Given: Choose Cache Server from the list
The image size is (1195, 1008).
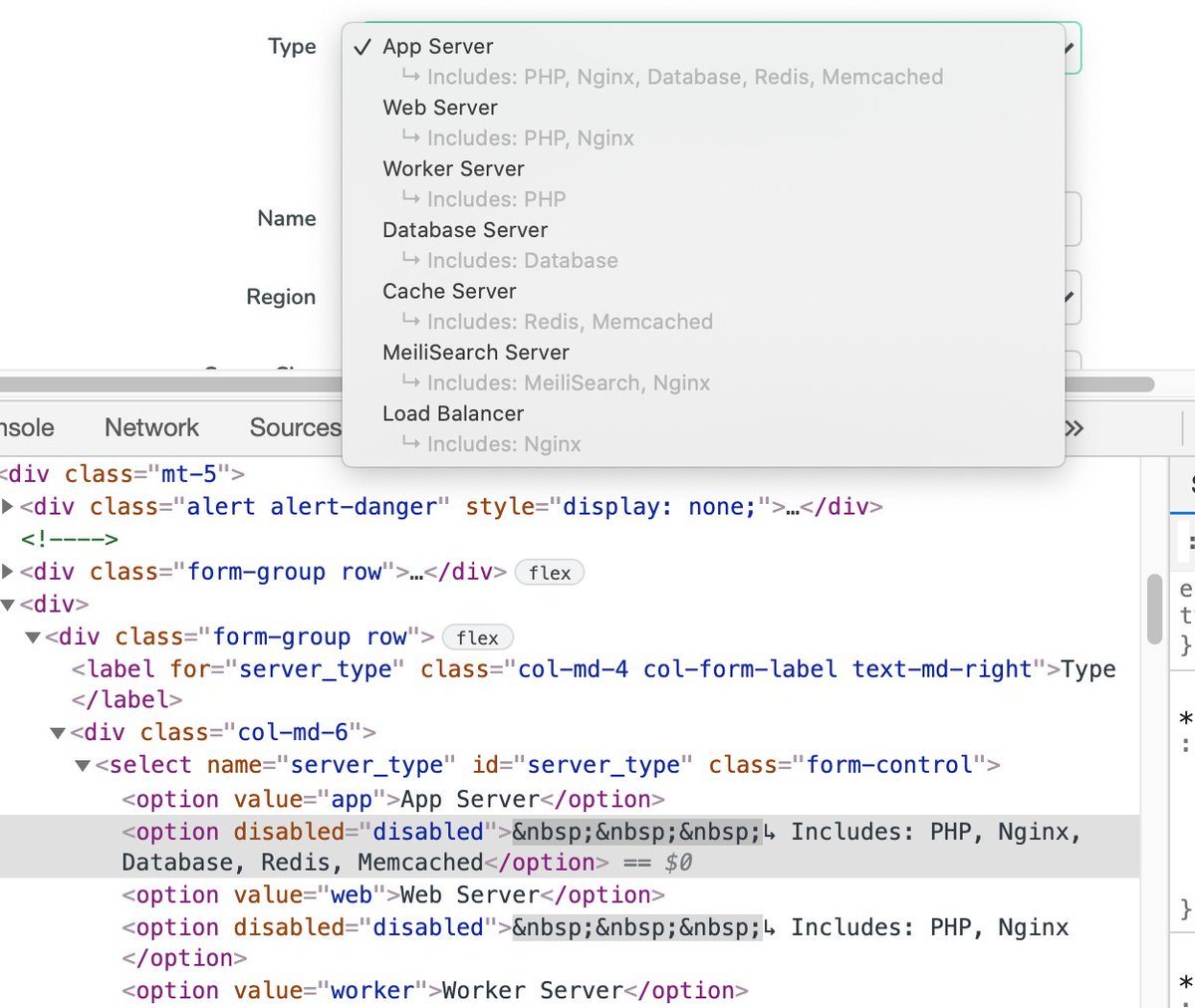Looking at the screenshot, I should (449, 292).
